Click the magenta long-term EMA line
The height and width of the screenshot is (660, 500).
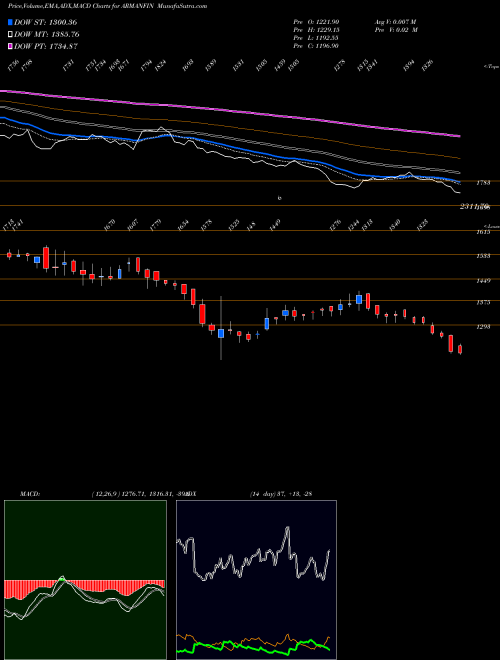coord(229,111)
